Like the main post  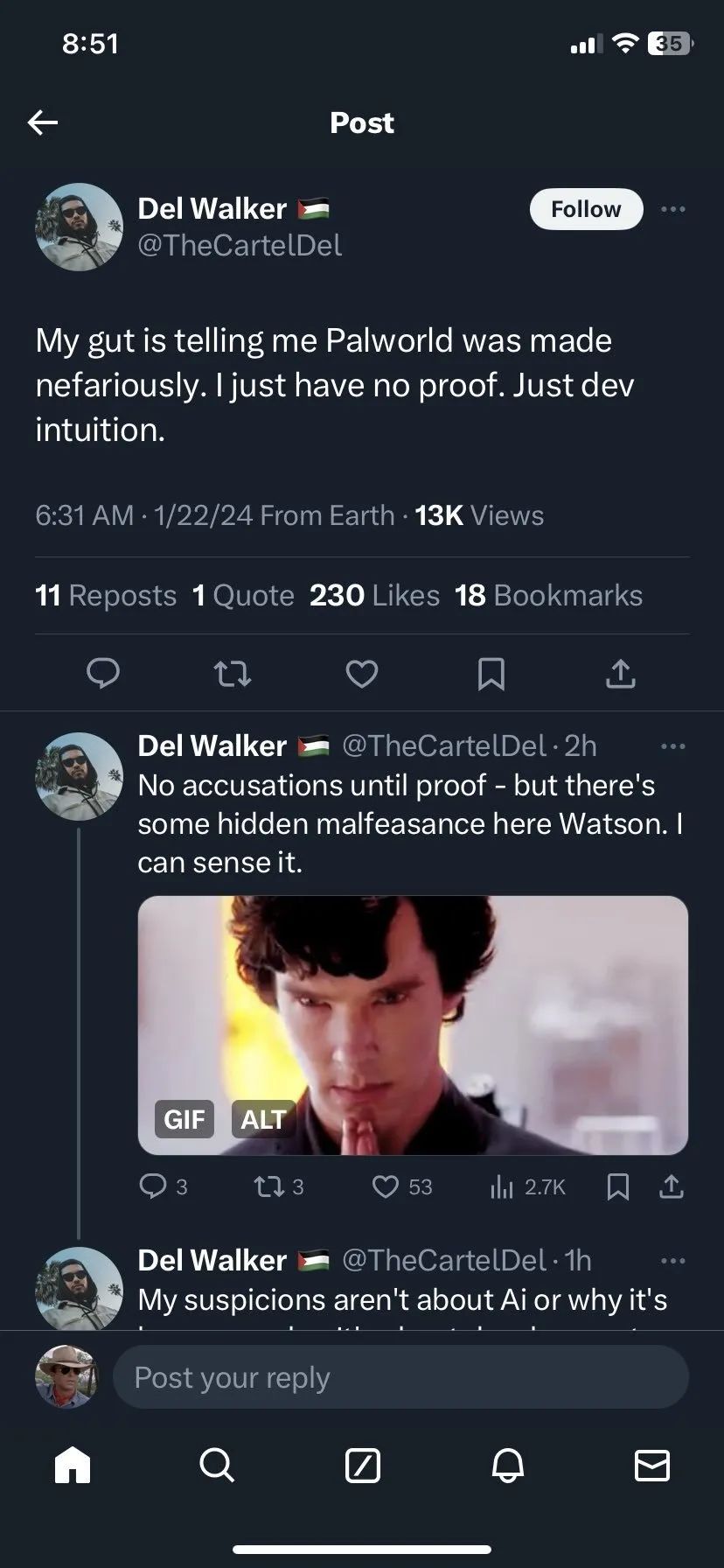[x=362, y=673]
